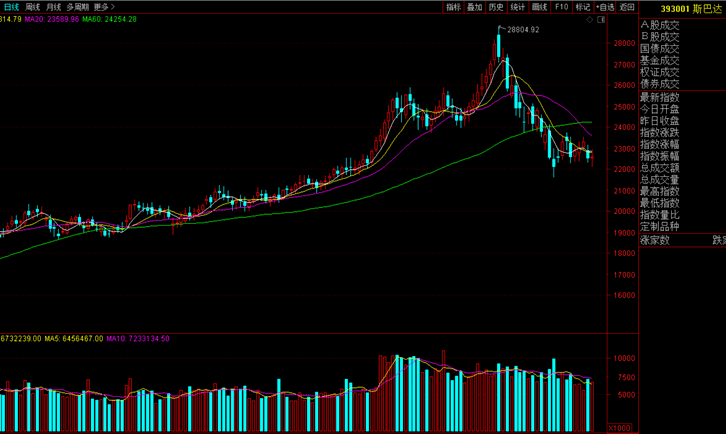Screen dimensions: 726x434
Task: Select the 基金成交 row
Action: tap(660, 60)
